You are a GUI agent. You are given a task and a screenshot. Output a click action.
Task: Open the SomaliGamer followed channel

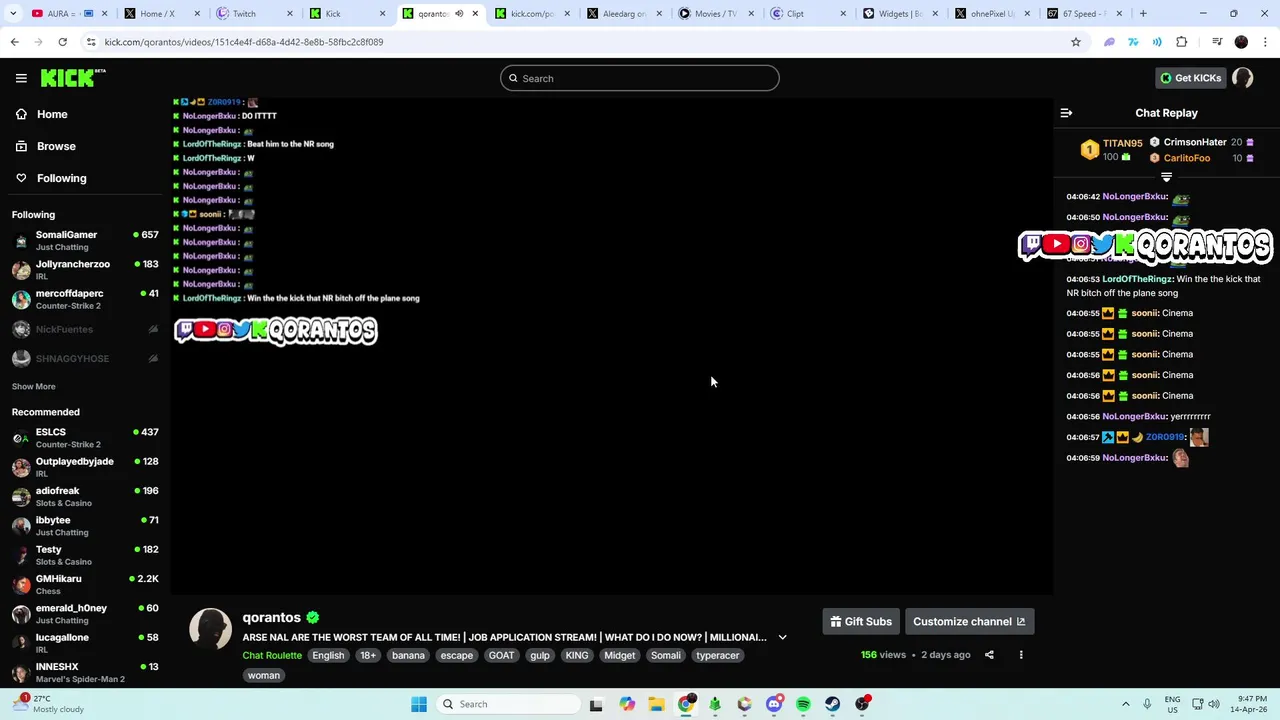(x=85, y=241)
